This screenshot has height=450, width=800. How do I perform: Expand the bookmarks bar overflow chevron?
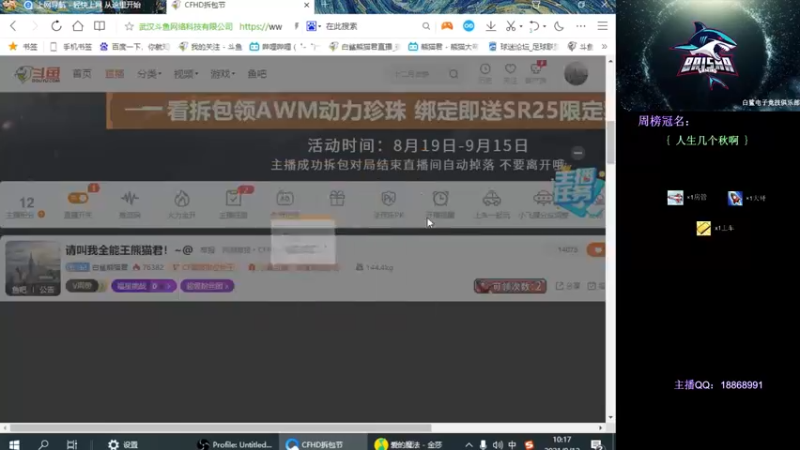point(605,46)
